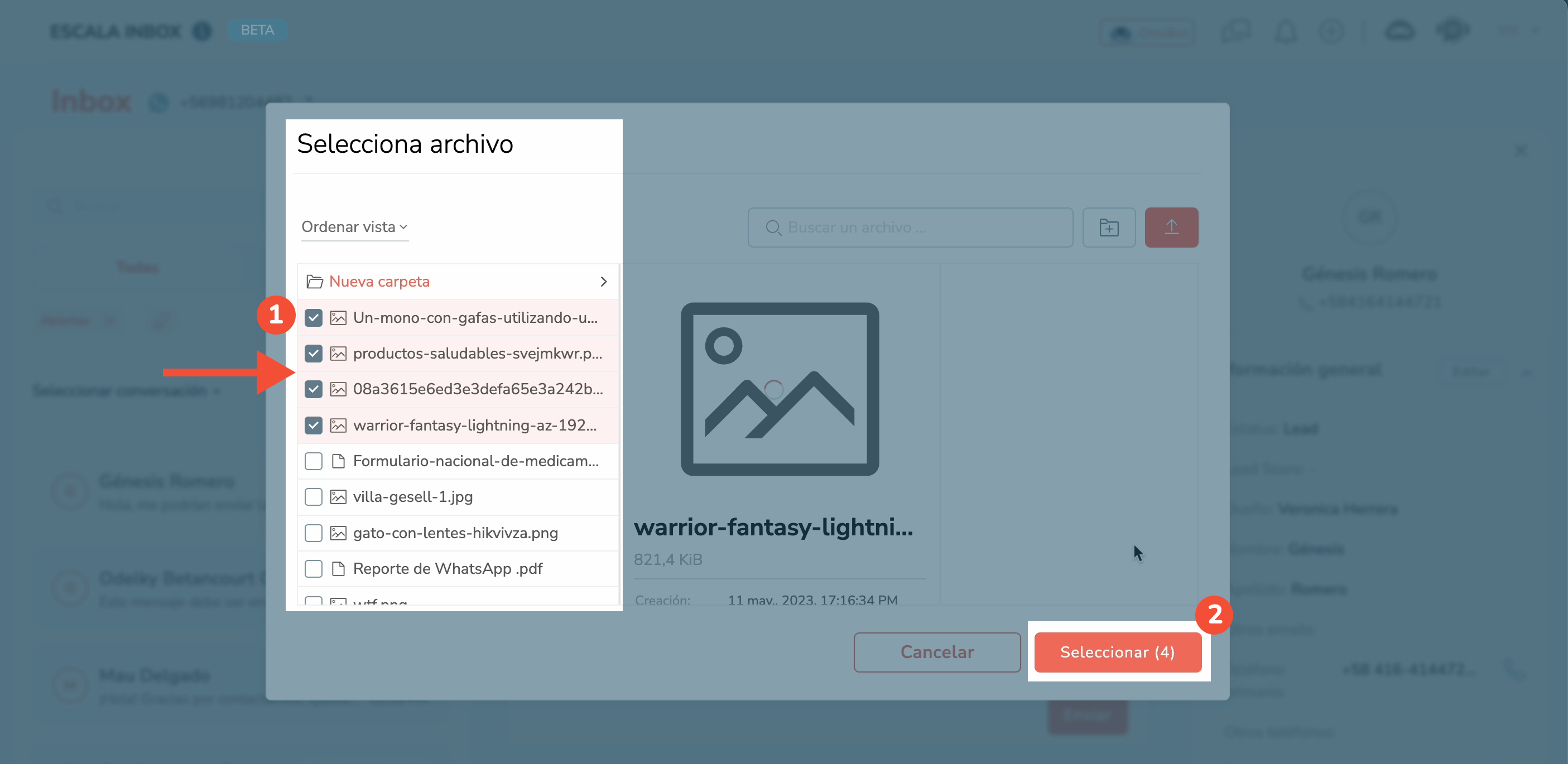Image resolution: width=1568 pixels, height=764 pixels.
Task: Close the background contact panel with X
Action: click(1521, 150)
